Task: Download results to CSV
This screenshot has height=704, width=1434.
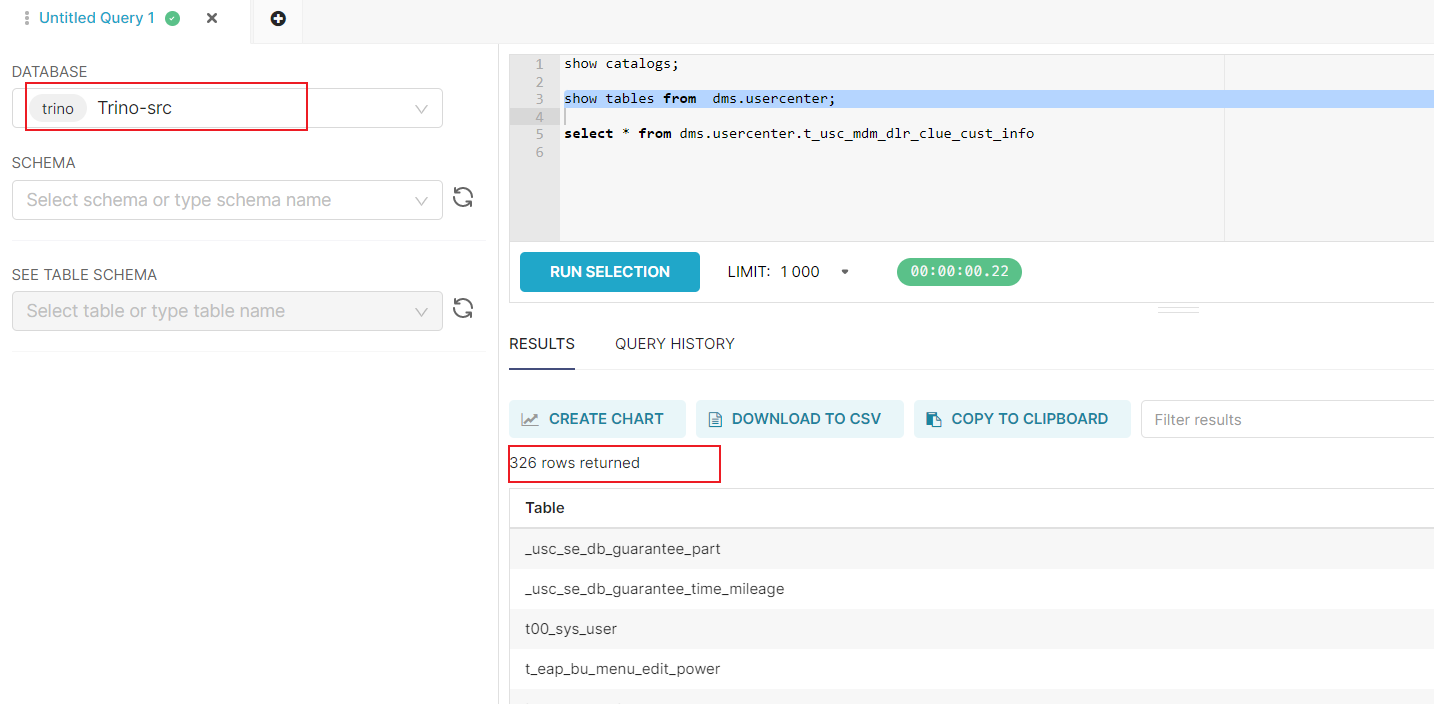Action: pyautogui.click(x=800, y=419)
